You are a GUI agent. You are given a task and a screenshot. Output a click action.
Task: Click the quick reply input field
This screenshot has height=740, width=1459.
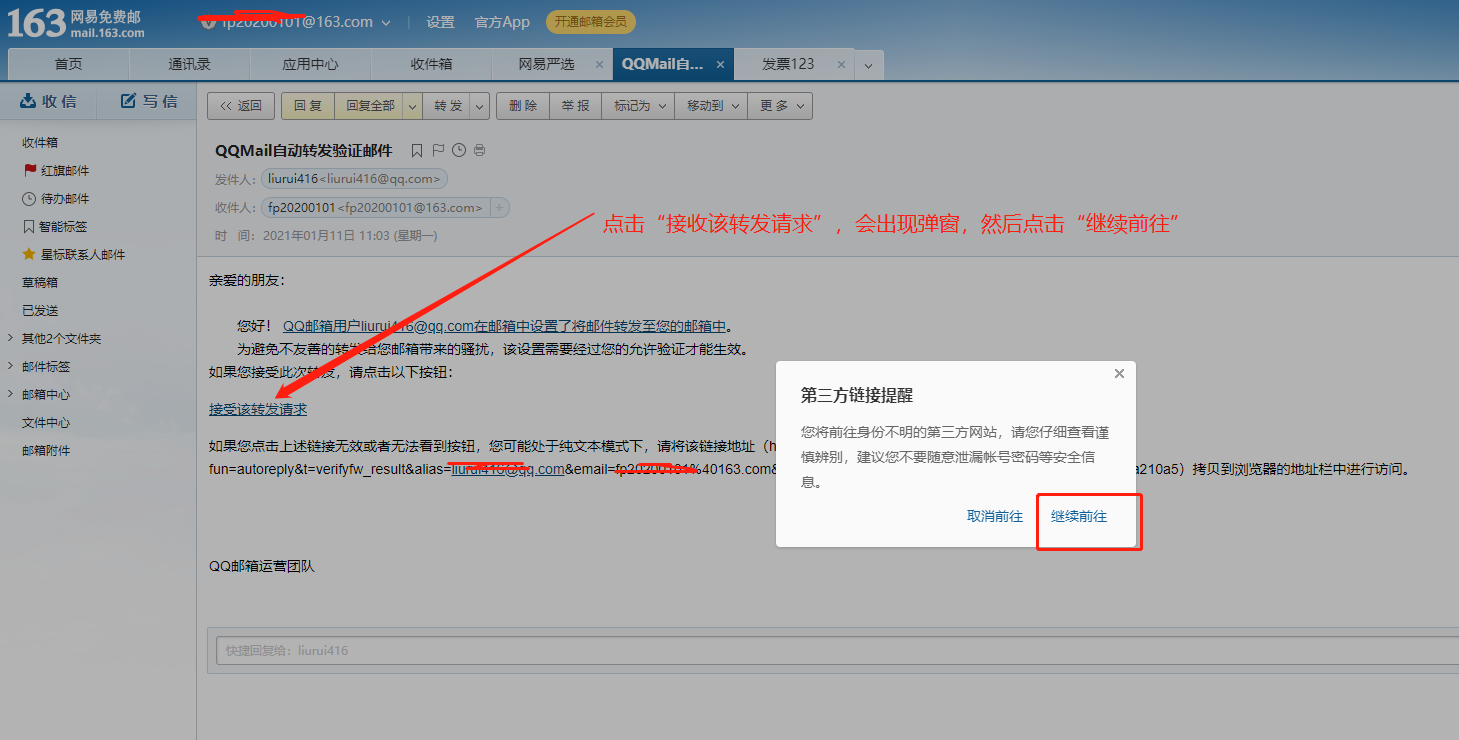point(837,651)
